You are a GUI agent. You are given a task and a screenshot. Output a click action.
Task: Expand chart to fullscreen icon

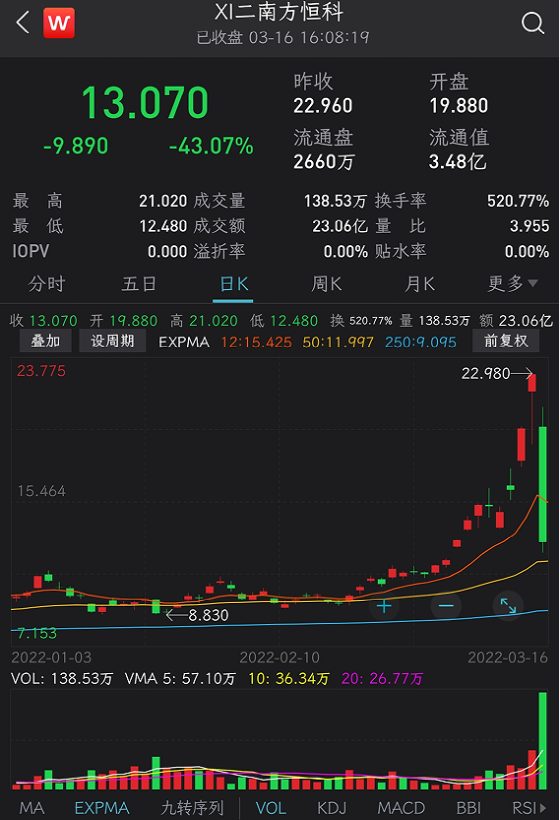(x=508, y=606)
